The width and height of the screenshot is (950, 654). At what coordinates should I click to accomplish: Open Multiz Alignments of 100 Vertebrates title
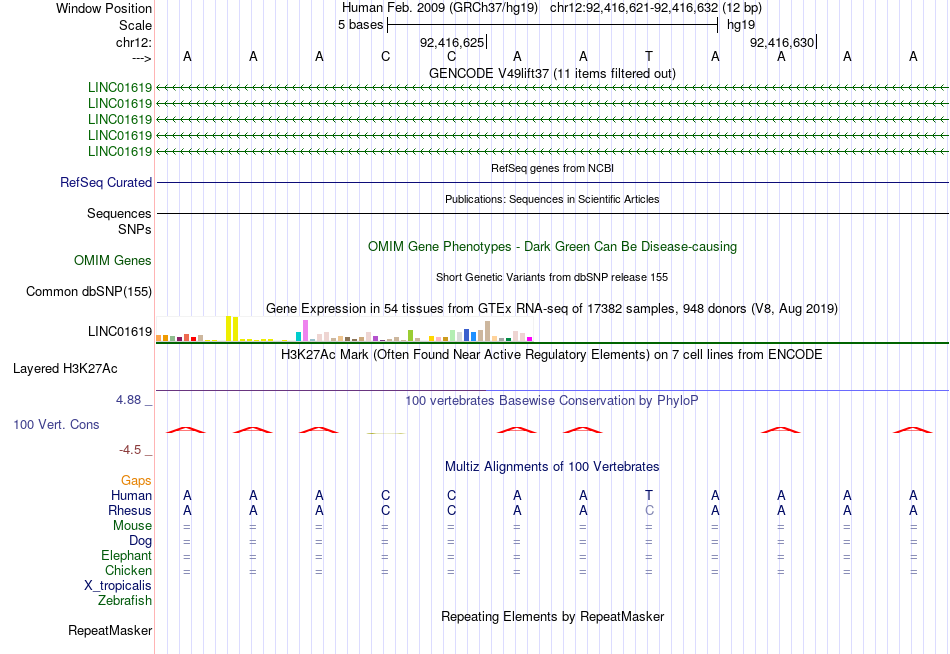coord(552,467)
